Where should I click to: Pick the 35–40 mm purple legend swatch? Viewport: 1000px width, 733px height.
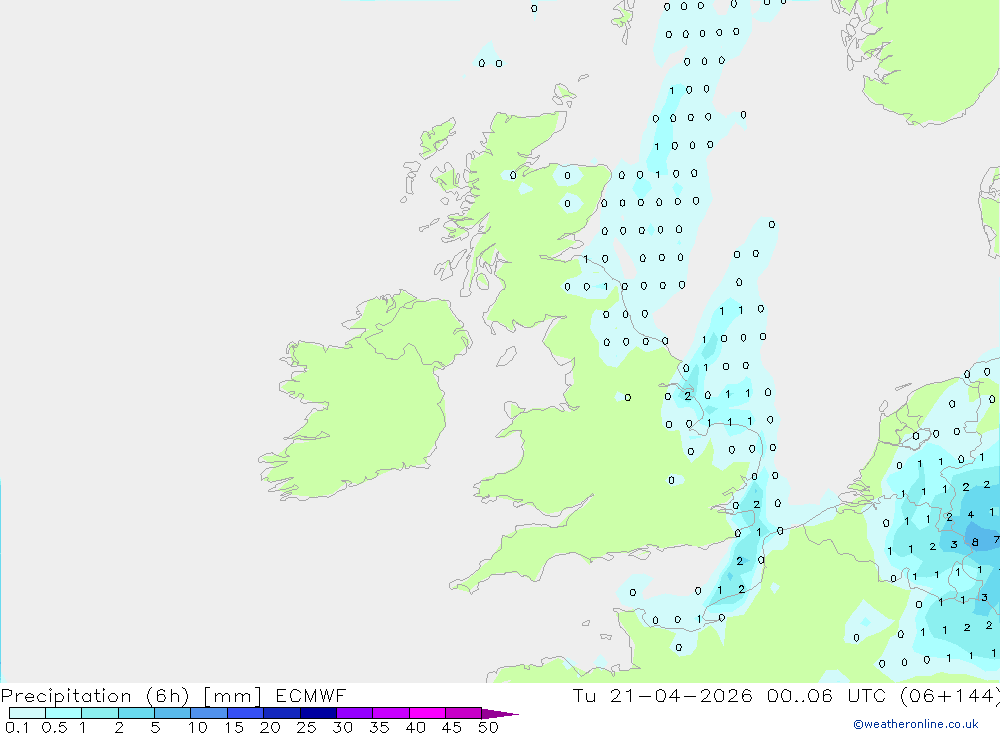391,713
